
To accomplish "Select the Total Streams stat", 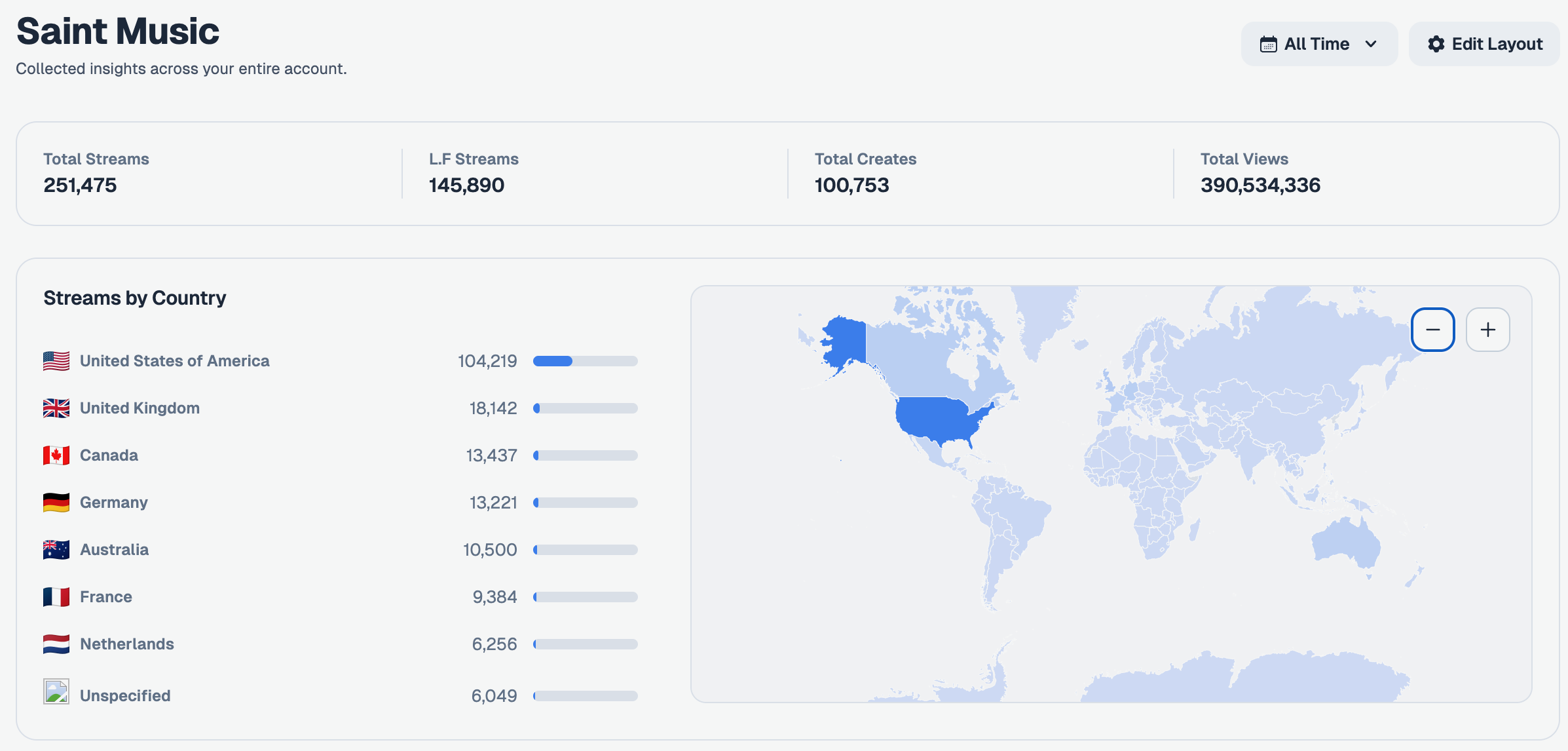I will point(96,173).
